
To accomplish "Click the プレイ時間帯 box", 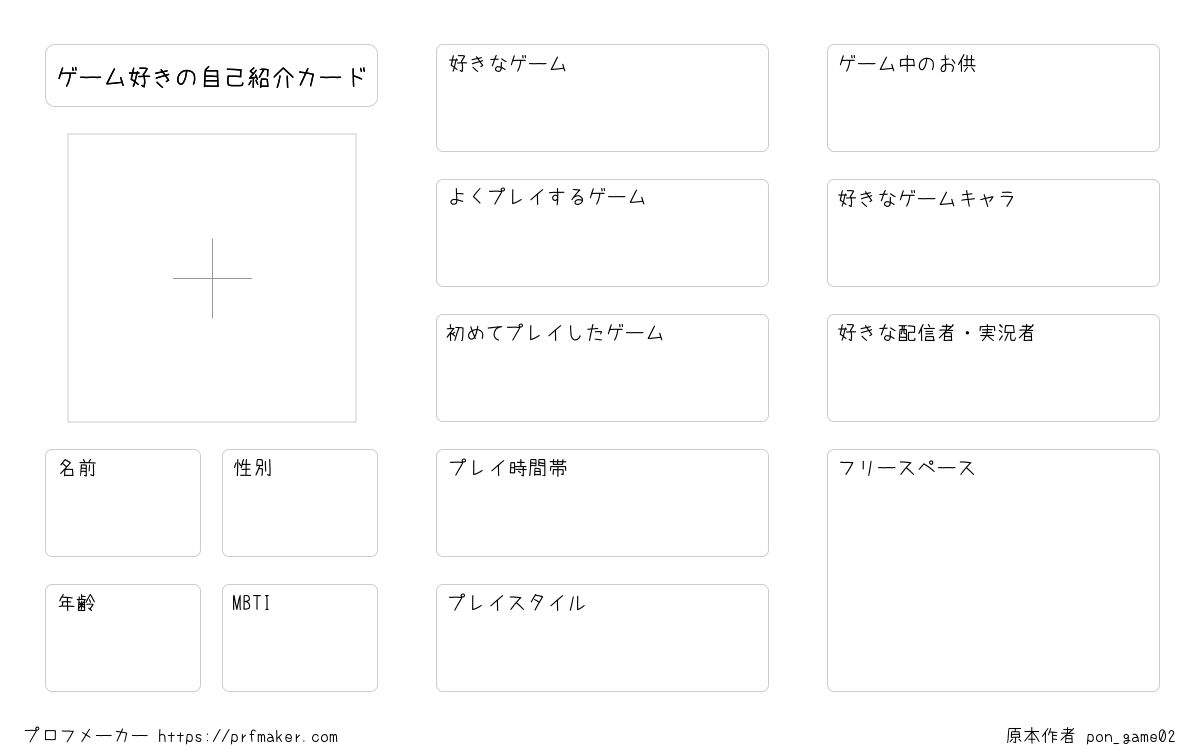I will click(x=602, y=503).
